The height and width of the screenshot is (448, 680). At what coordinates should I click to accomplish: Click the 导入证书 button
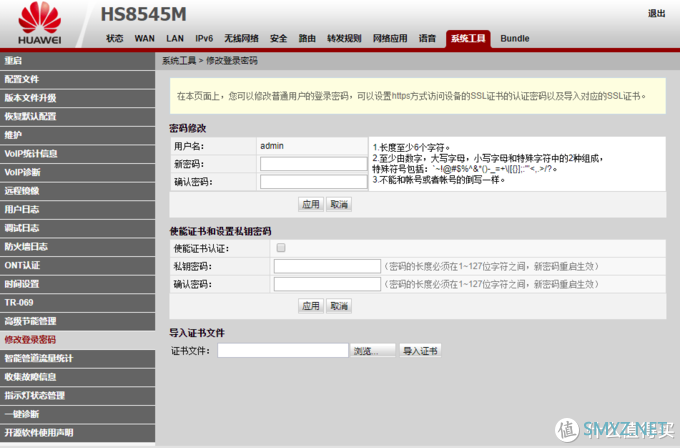420,350
